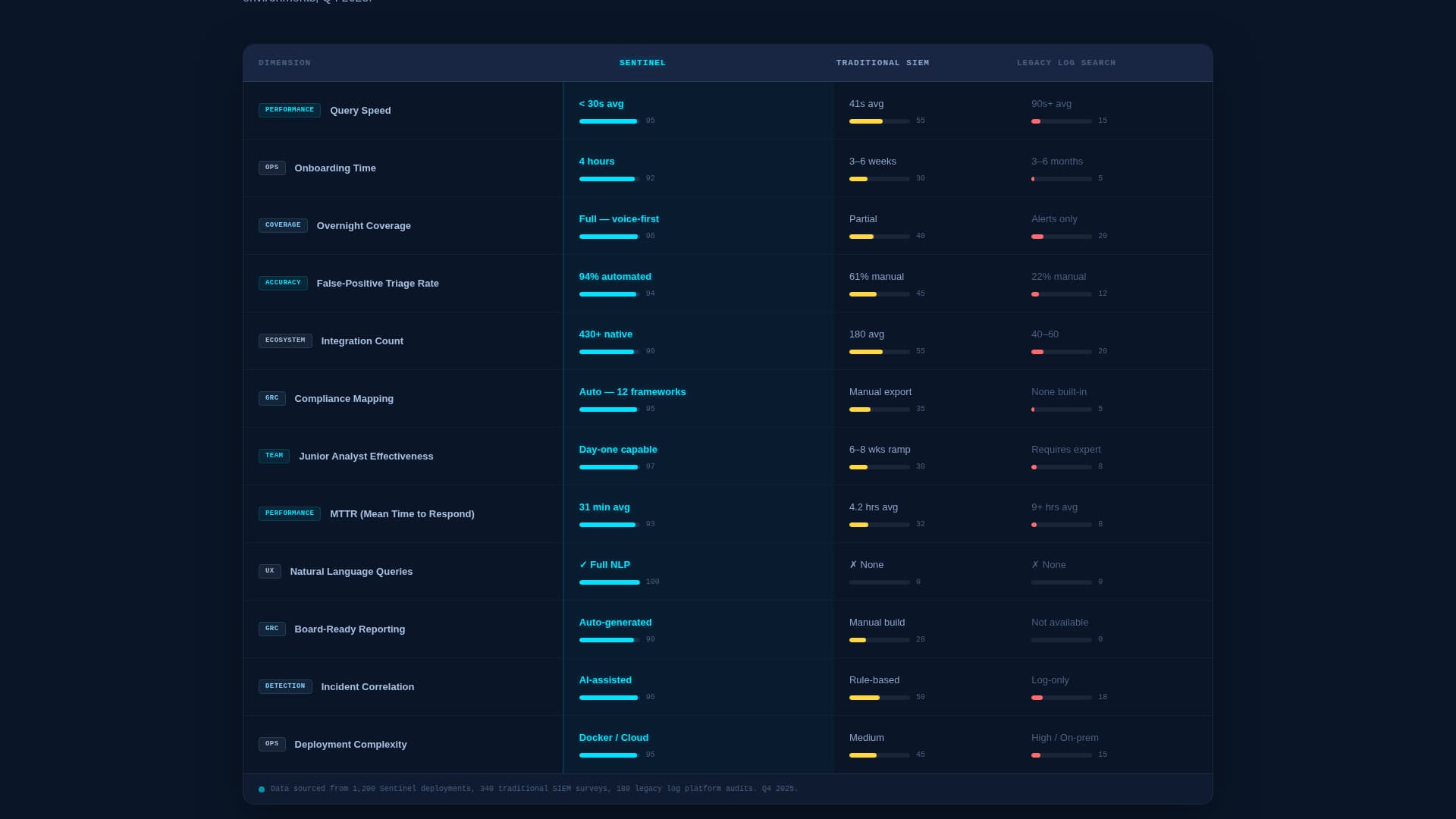This screenshot has height=819, width=1456.
Task: Click the SENTINEL column header
Action: 642,63
